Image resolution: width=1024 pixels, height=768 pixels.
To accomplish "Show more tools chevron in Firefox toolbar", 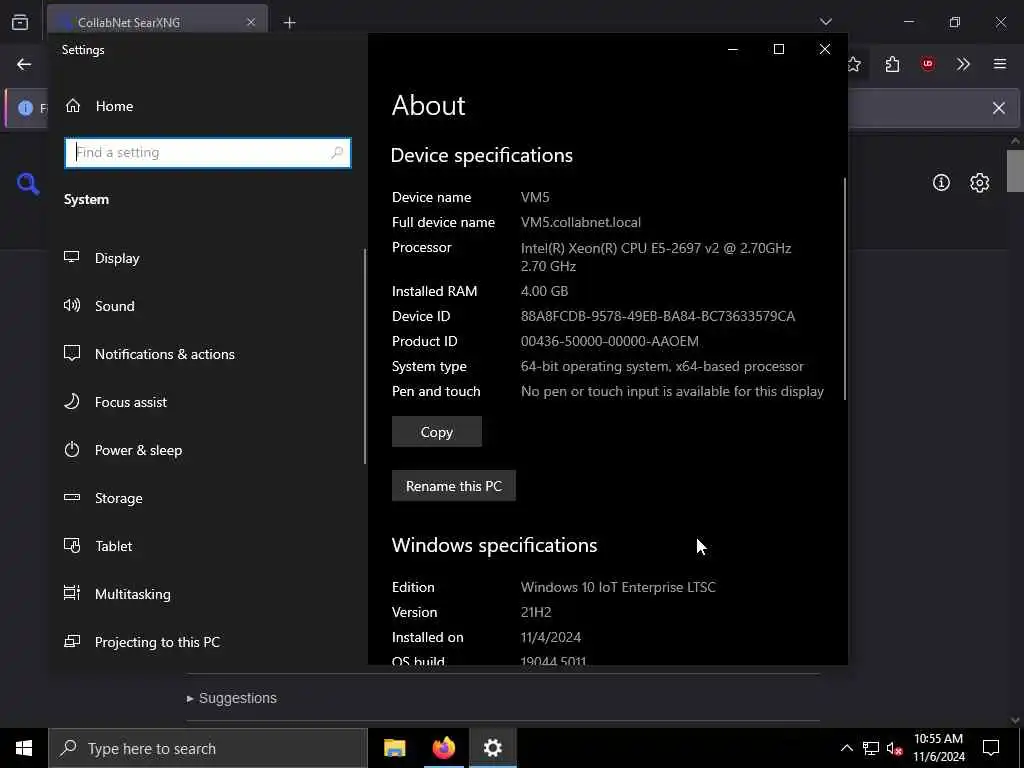I will click(x=963, y=64).
